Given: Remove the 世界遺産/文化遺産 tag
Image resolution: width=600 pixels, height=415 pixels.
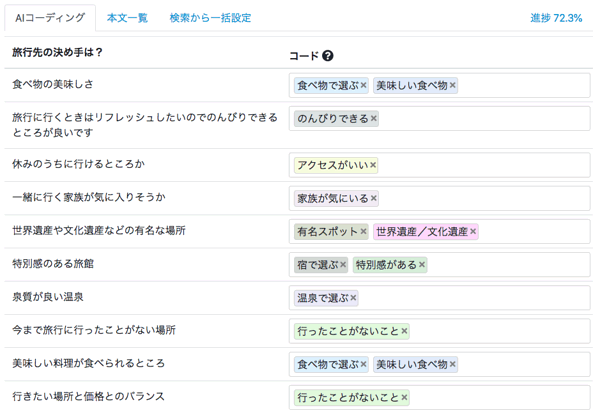Looking at the screenshot, I should point(473,231).
